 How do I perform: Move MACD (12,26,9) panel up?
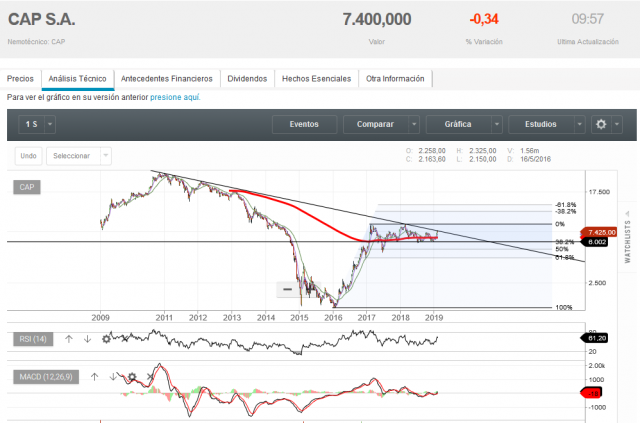(x=95, y=377)
